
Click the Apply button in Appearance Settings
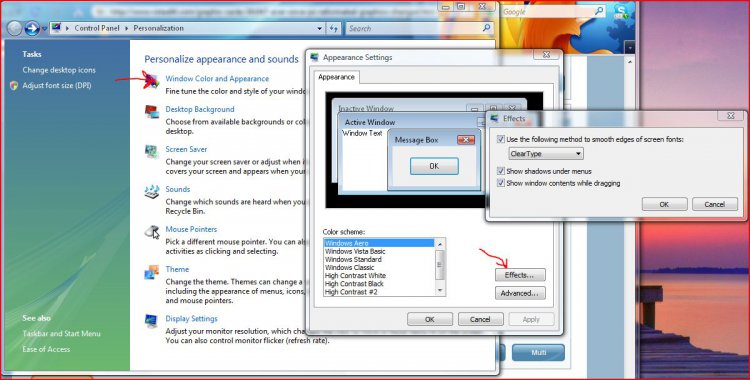[531, 319]
